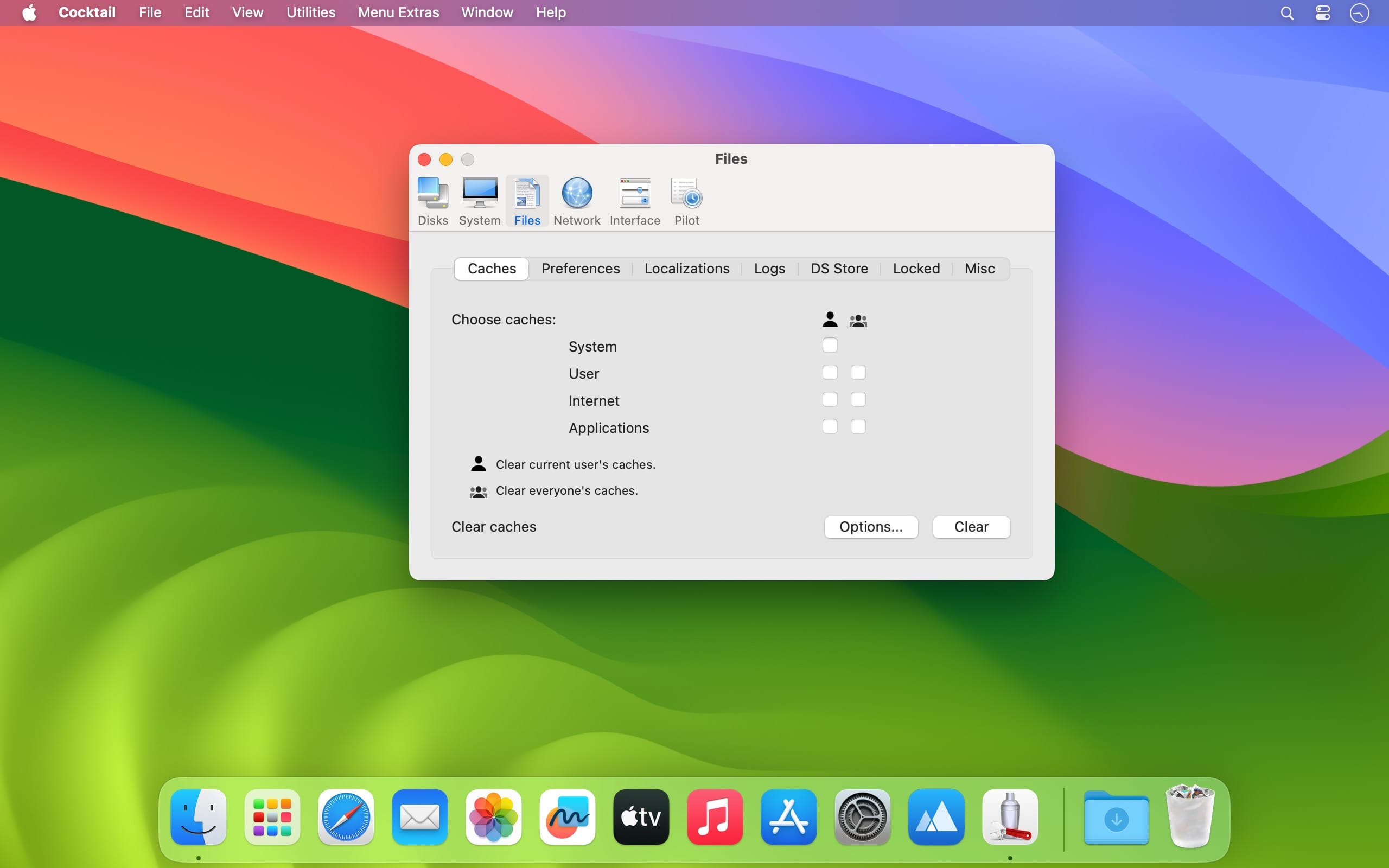Screen dimensions: 1389x868
Task: Launch Freeform from the Dock
Action: (567, 817)
